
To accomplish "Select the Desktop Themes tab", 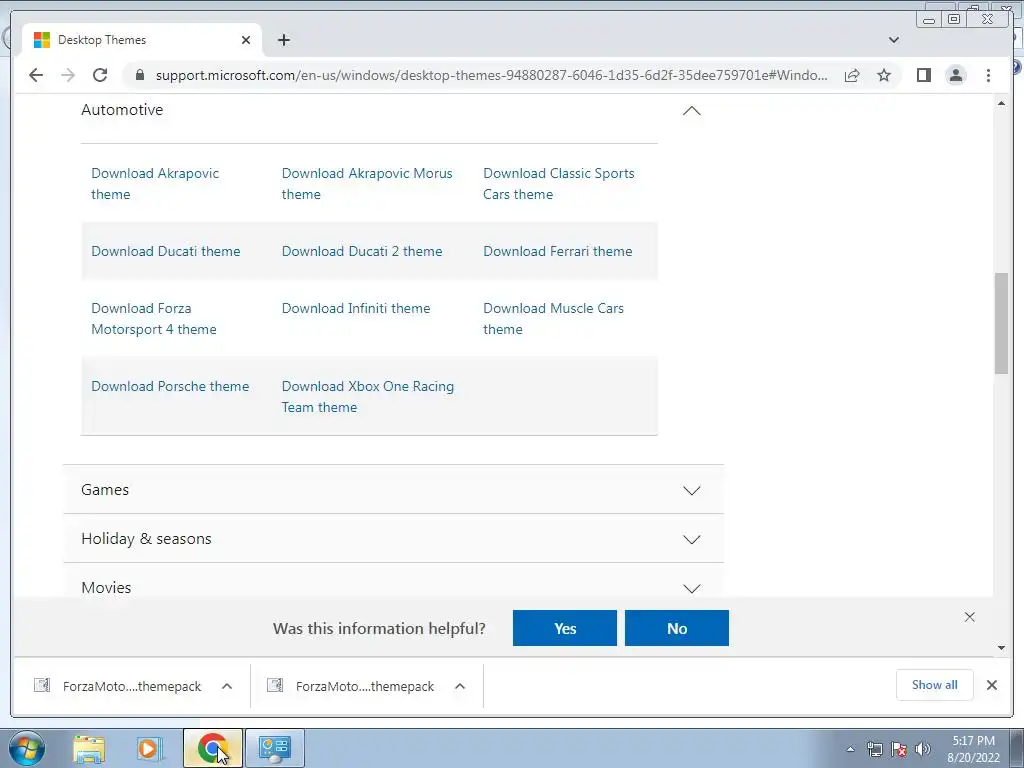I will point(142,40).
